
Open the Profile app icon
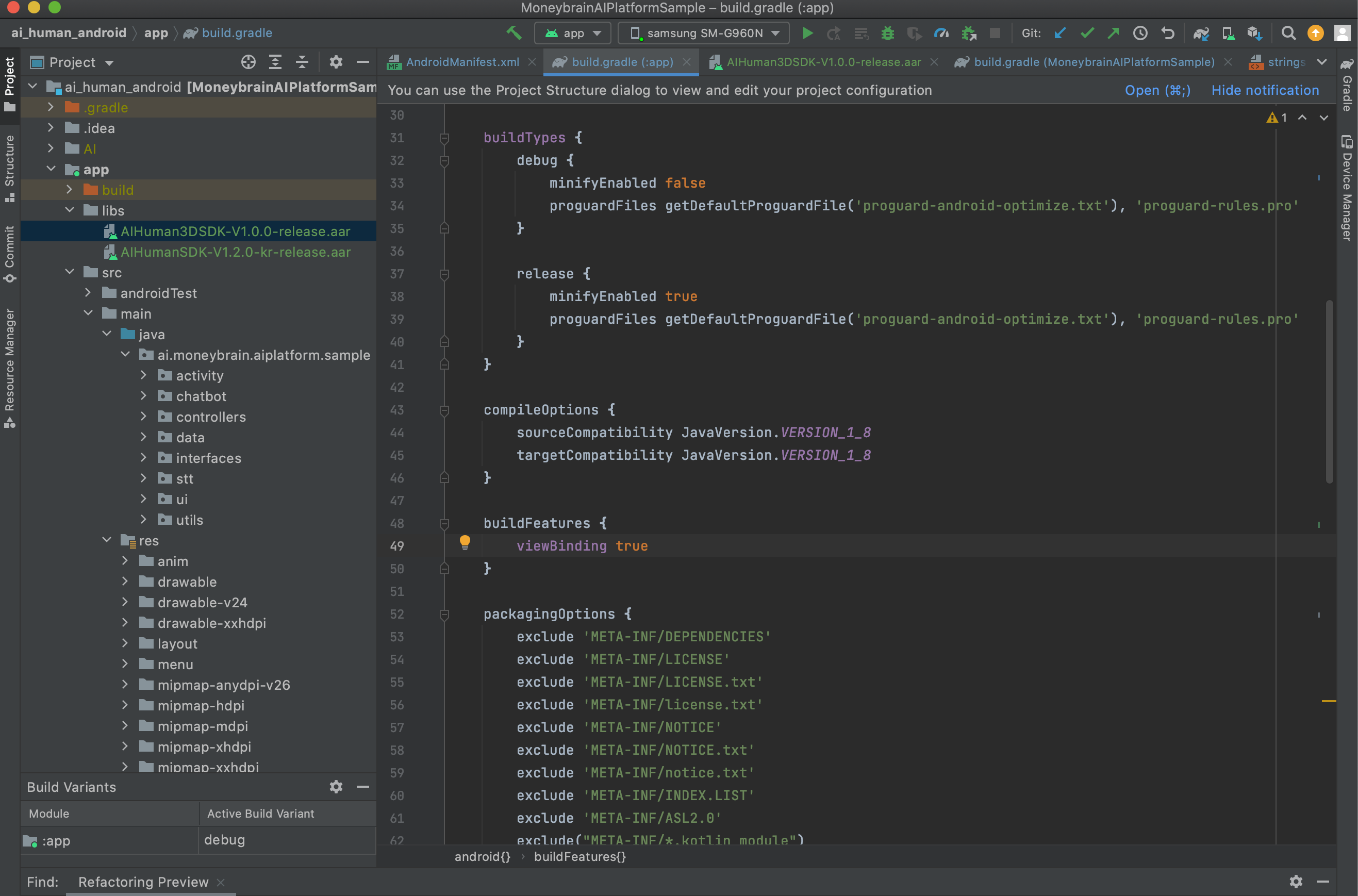(x=941, y=33)
